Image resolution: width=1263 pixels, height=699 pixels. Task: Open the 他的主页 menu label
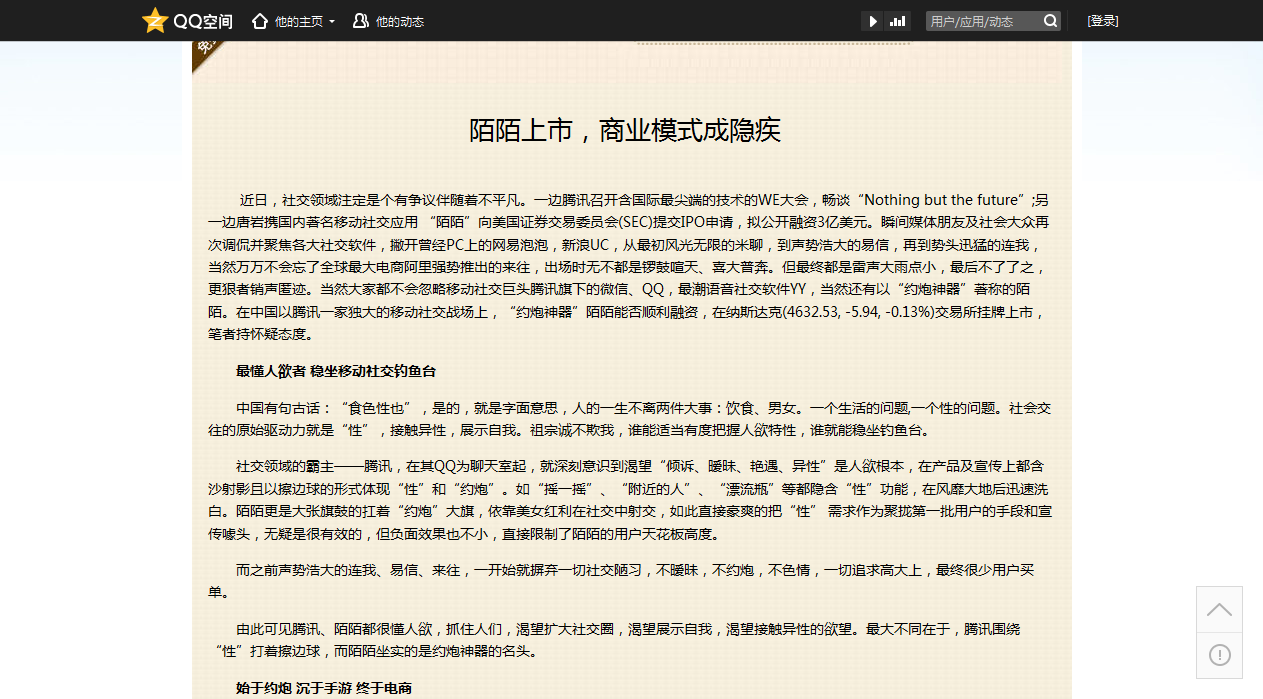299,21
